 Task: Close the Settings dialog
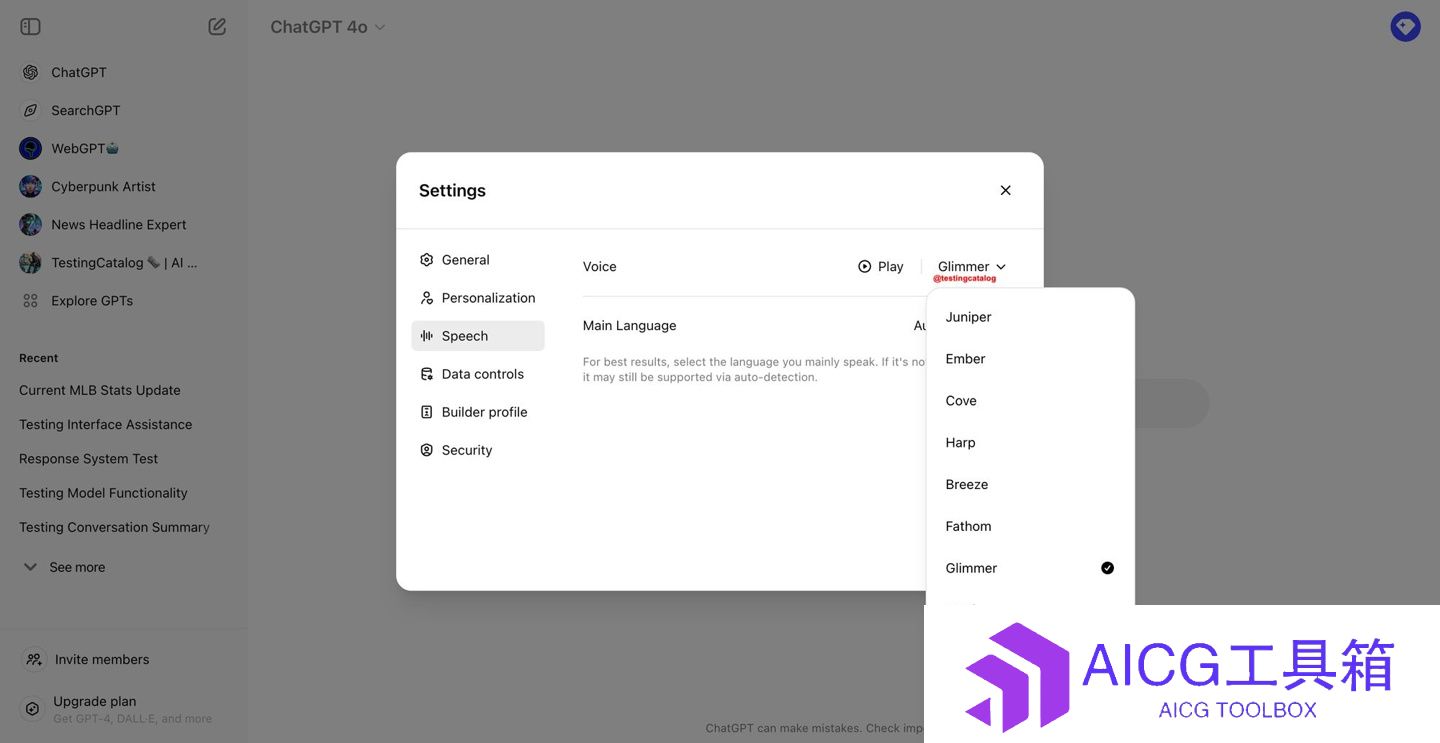[1005, 190]
